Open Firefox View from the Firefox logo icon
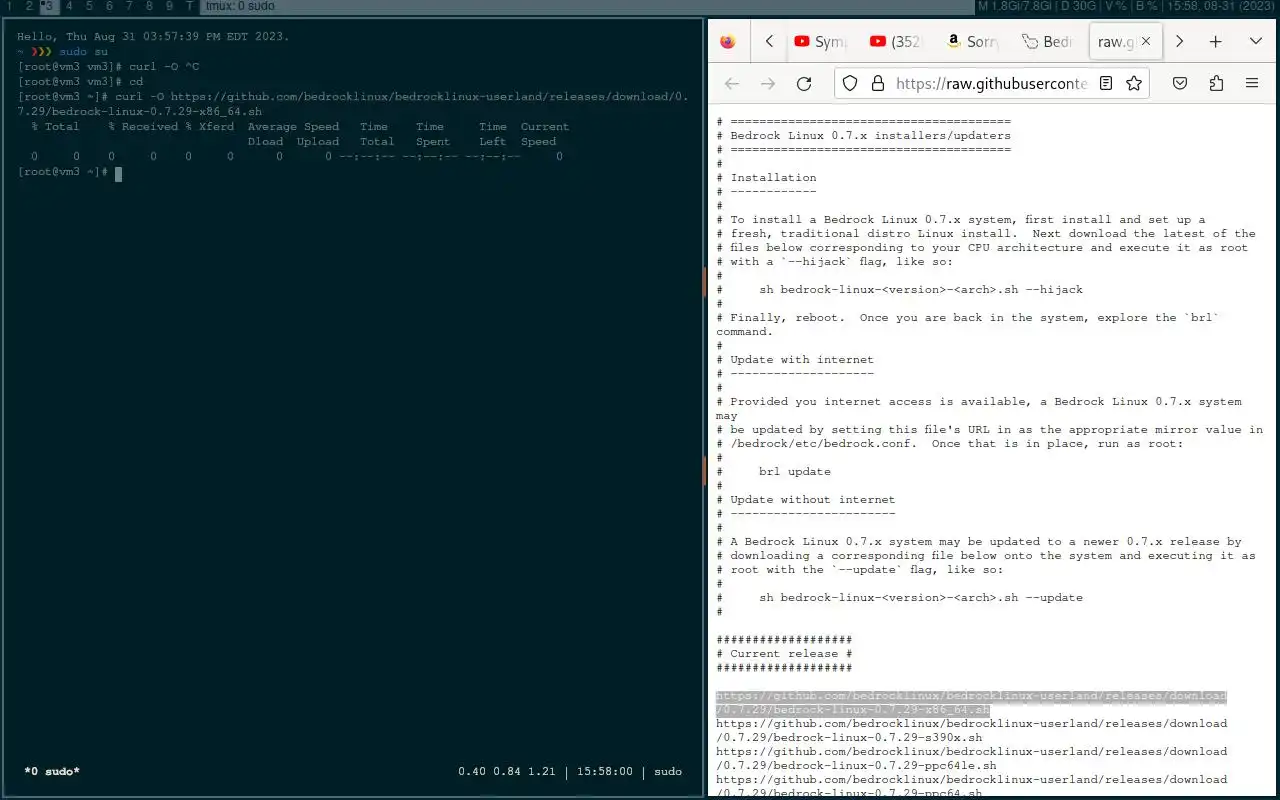 (x=727, y=41)
